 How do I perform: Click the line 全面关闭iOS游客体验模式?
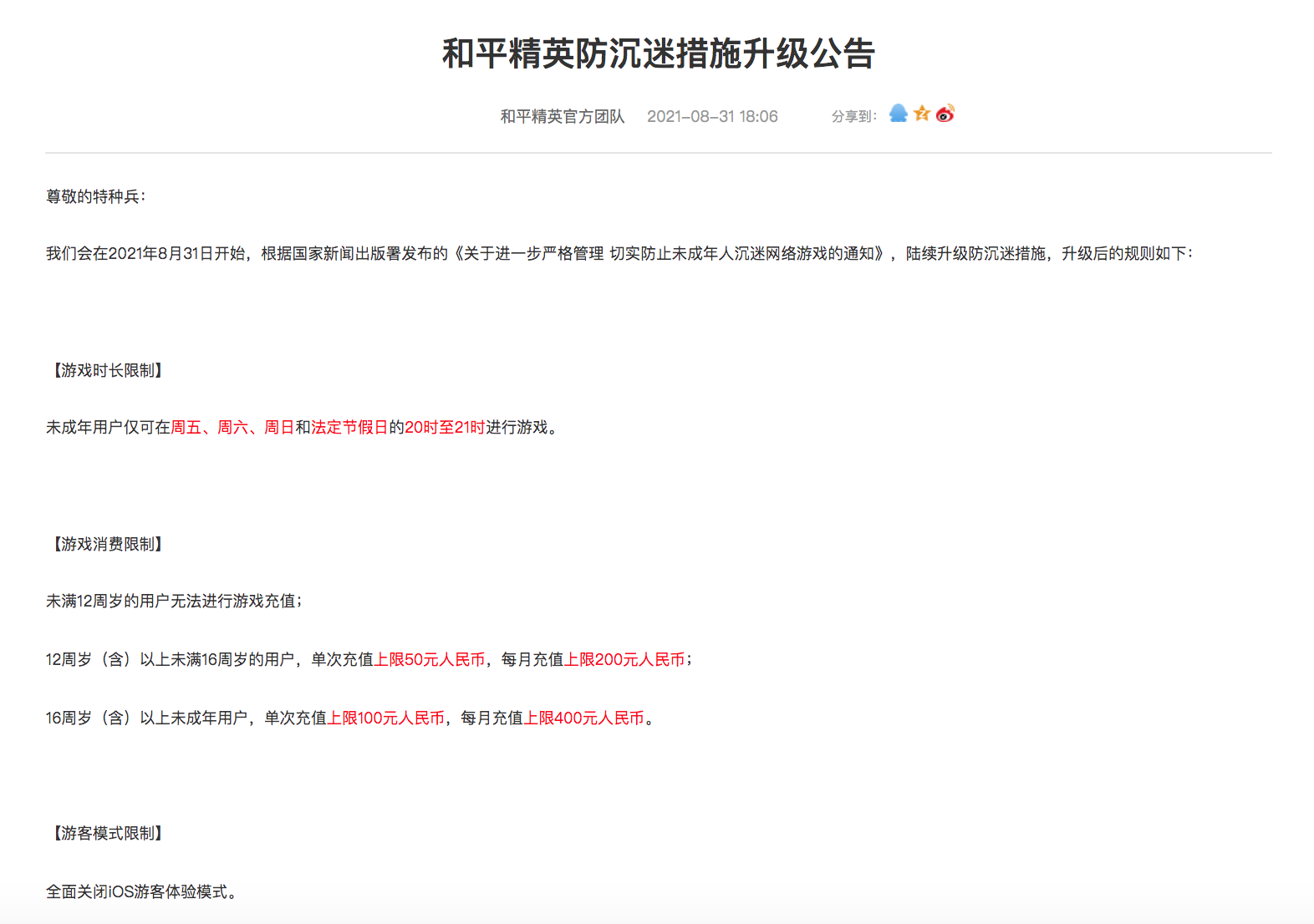pos(141,892)
